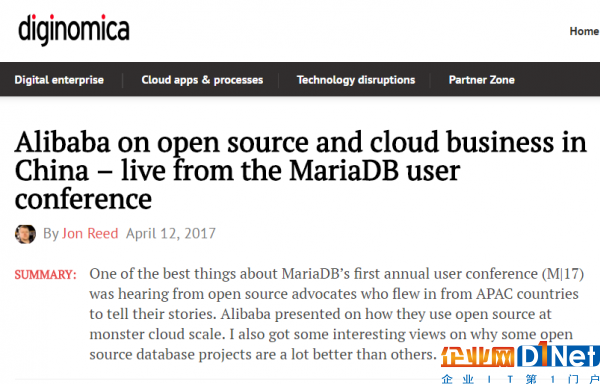600x384 pixels.
Task: Click the word conference in the headline
Action: [x=83, y=199]
